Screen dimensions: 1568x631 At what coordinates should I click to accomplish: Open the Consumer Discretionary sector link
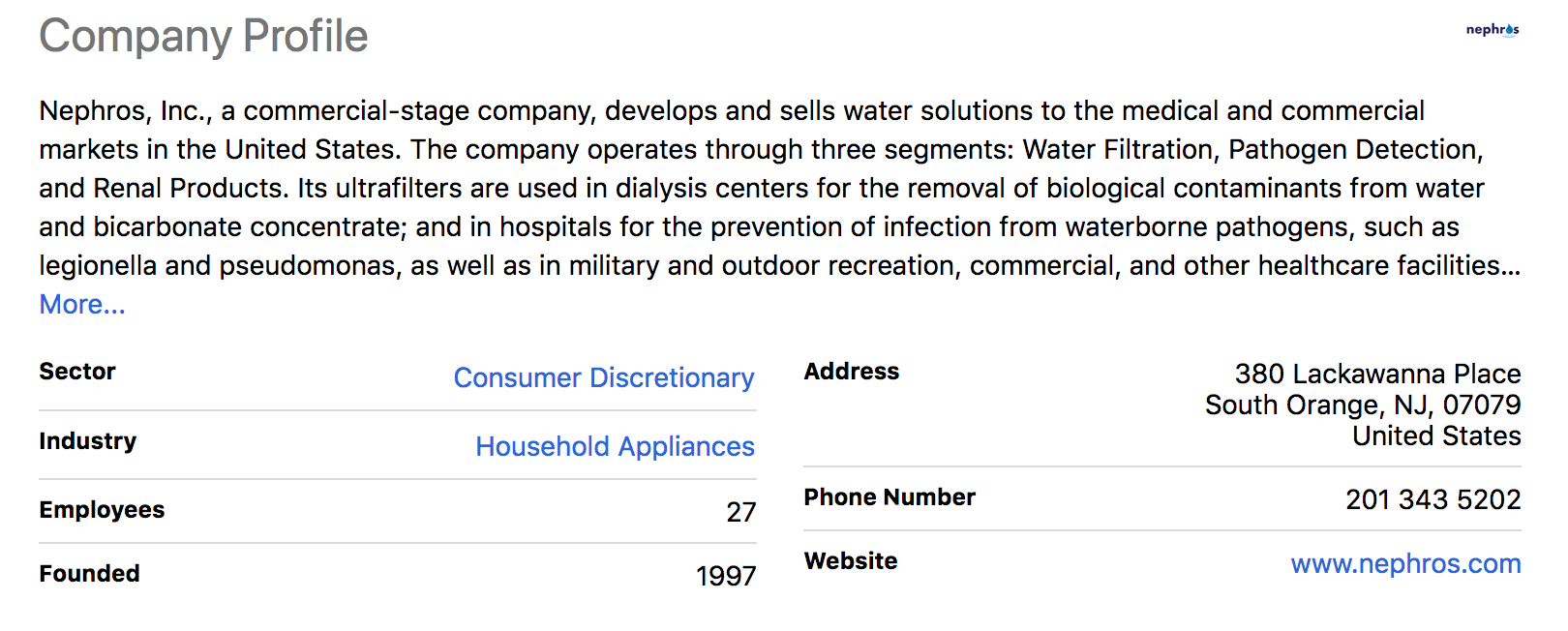[603, 377]
